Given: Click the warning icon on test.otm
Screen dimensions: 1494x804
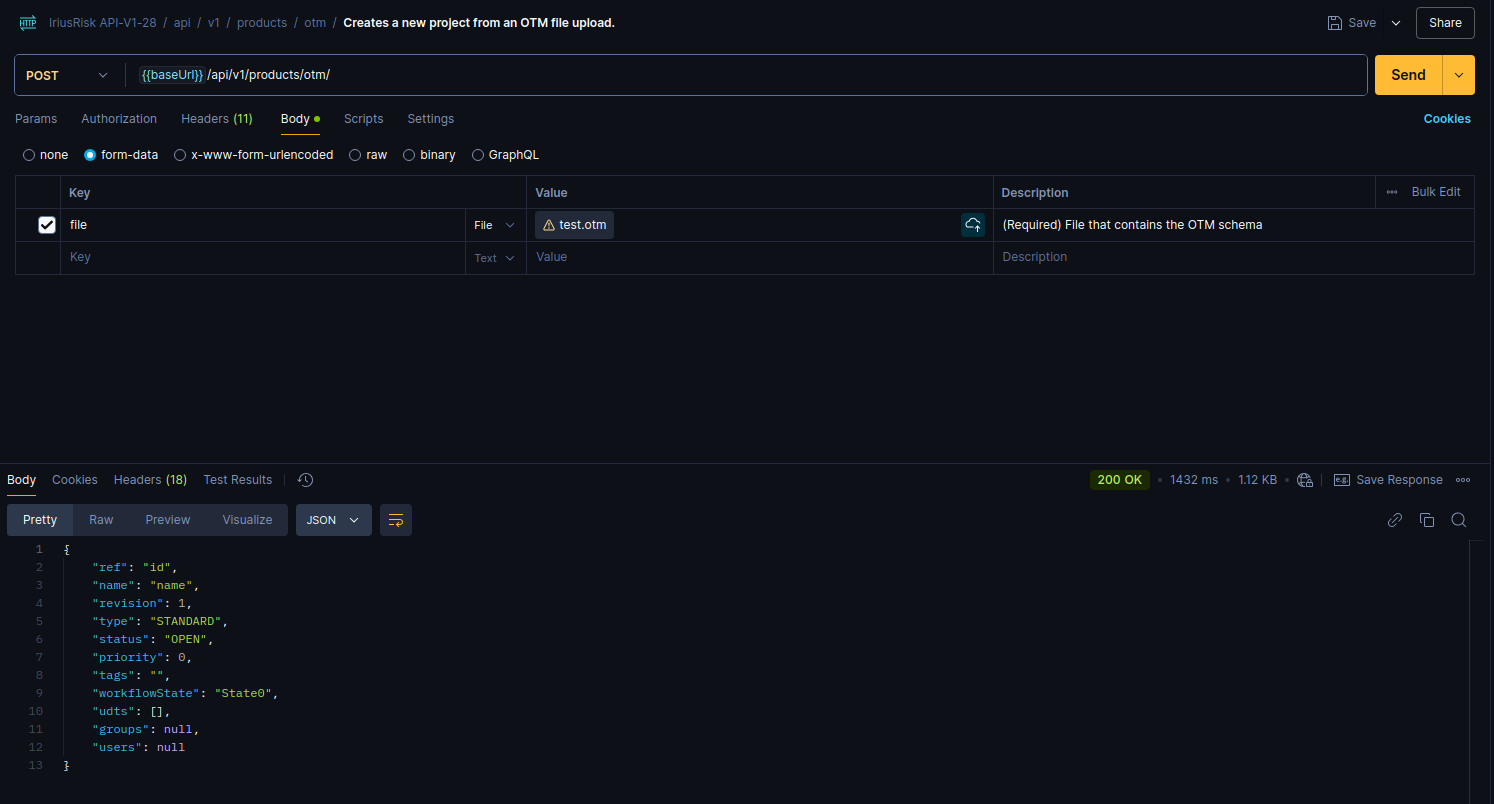Looking at the screenshot, I should [x=548, y=225].
